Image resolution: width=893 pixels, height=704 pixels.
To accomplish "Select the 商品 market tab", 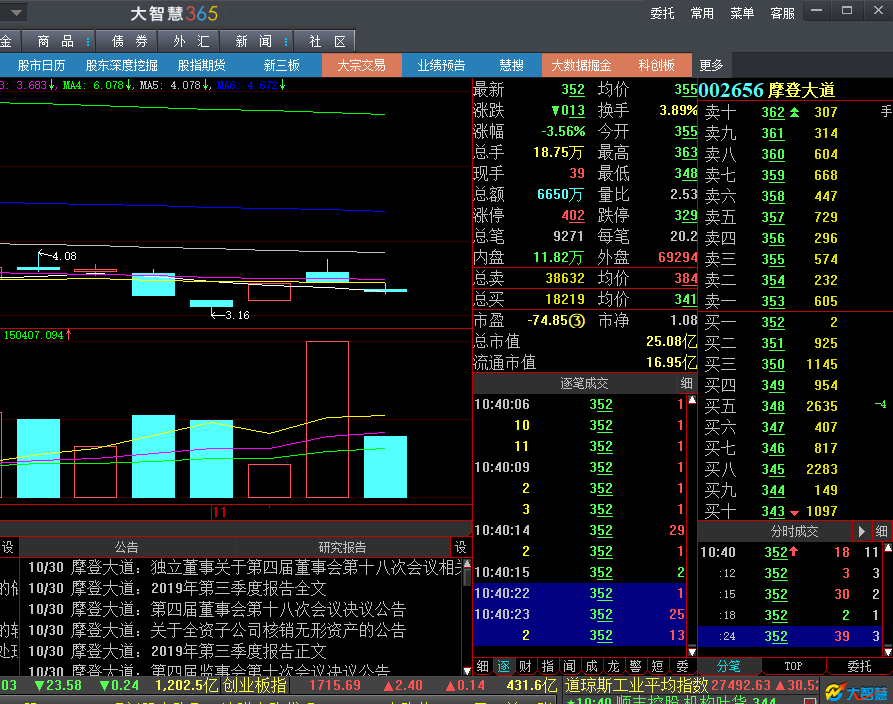I will [x=55, y=42].
